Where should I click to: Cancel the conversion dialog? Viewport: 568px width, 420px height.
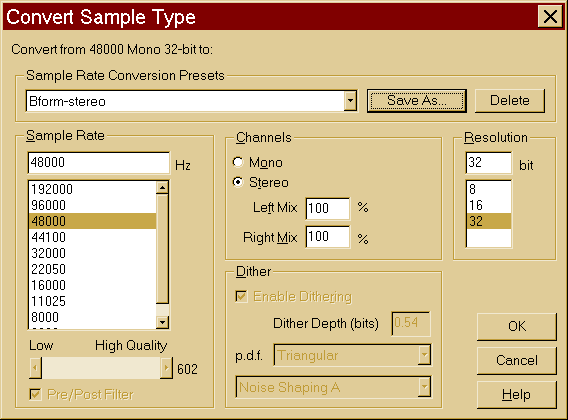517,361
